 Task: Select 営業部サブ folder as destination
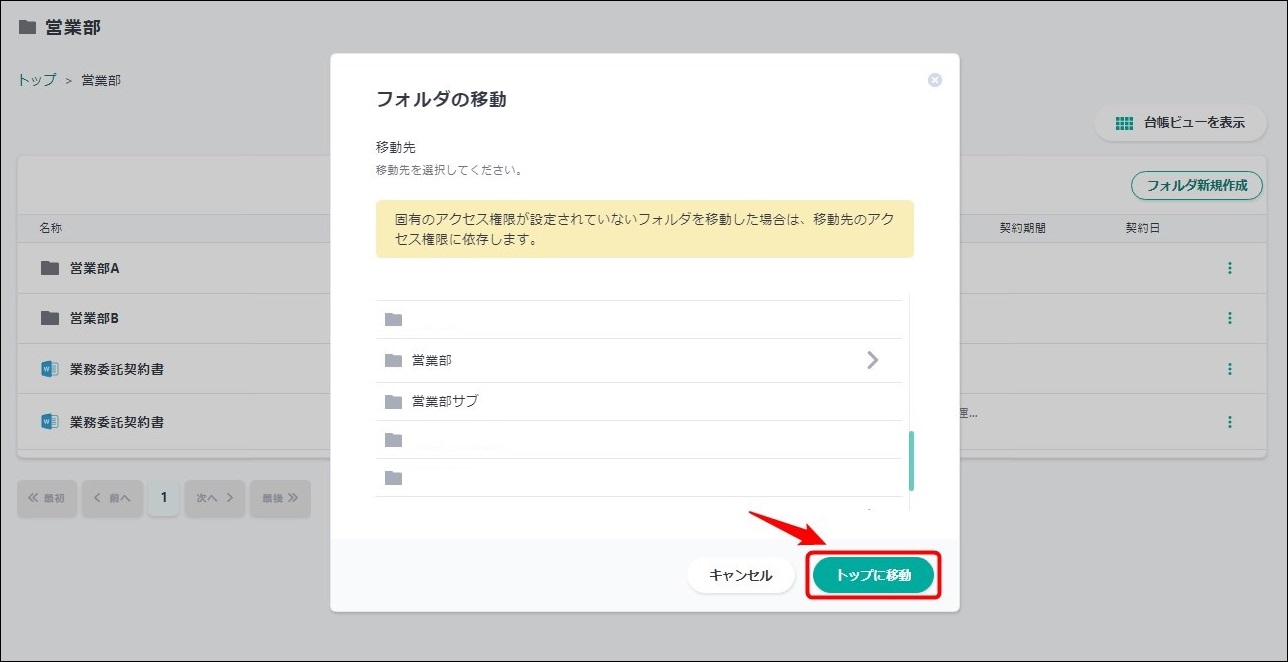pos(445,401)
